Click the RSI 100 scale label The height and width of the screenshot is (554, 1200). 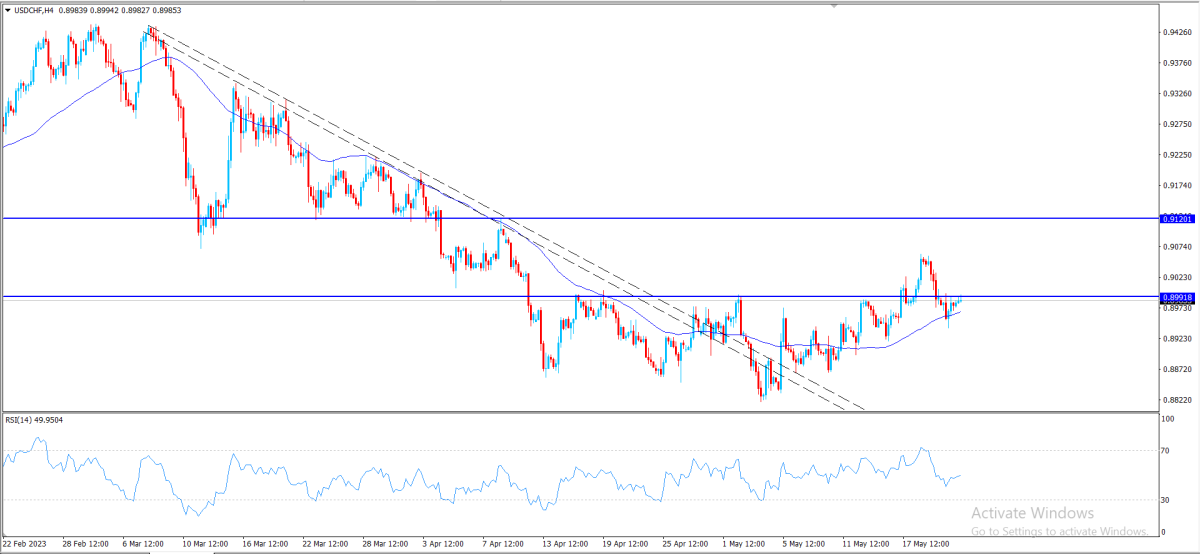(x=1168, y=418)
